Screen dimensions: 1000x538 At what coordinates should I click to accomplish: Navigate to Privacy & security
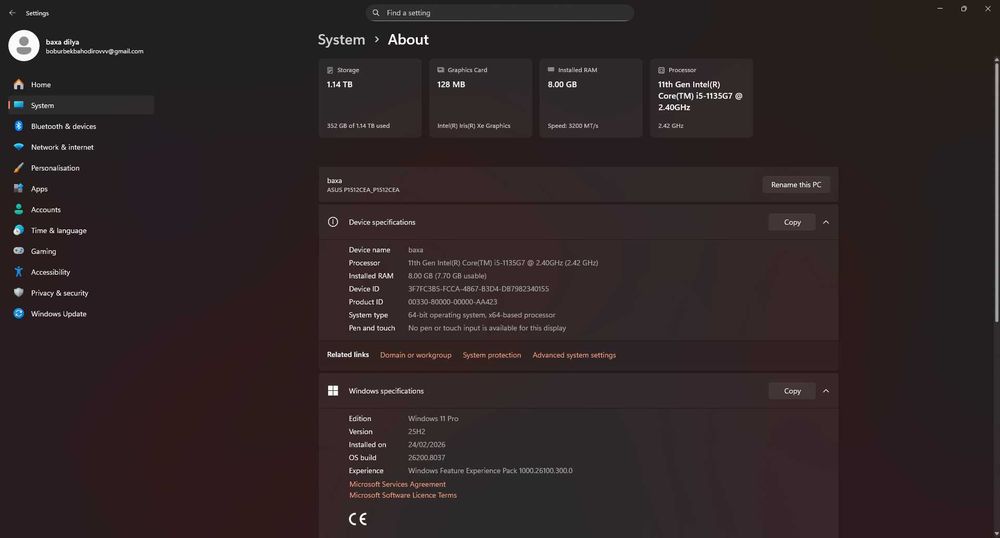[x=82, y=293]
